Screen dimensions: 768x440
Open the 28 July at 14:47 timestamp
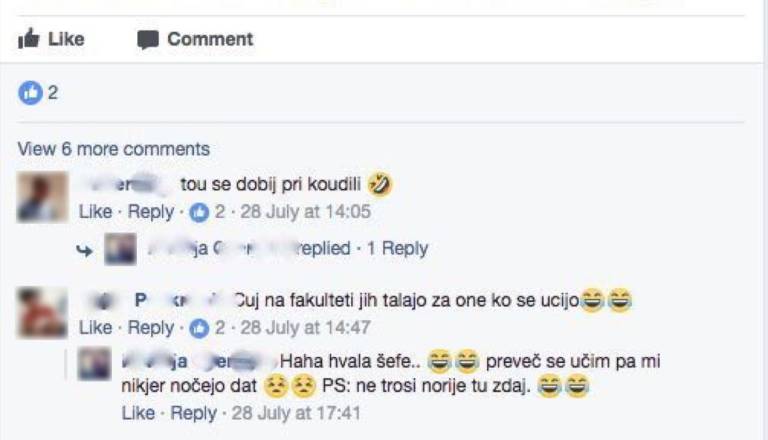coord(306,328)
